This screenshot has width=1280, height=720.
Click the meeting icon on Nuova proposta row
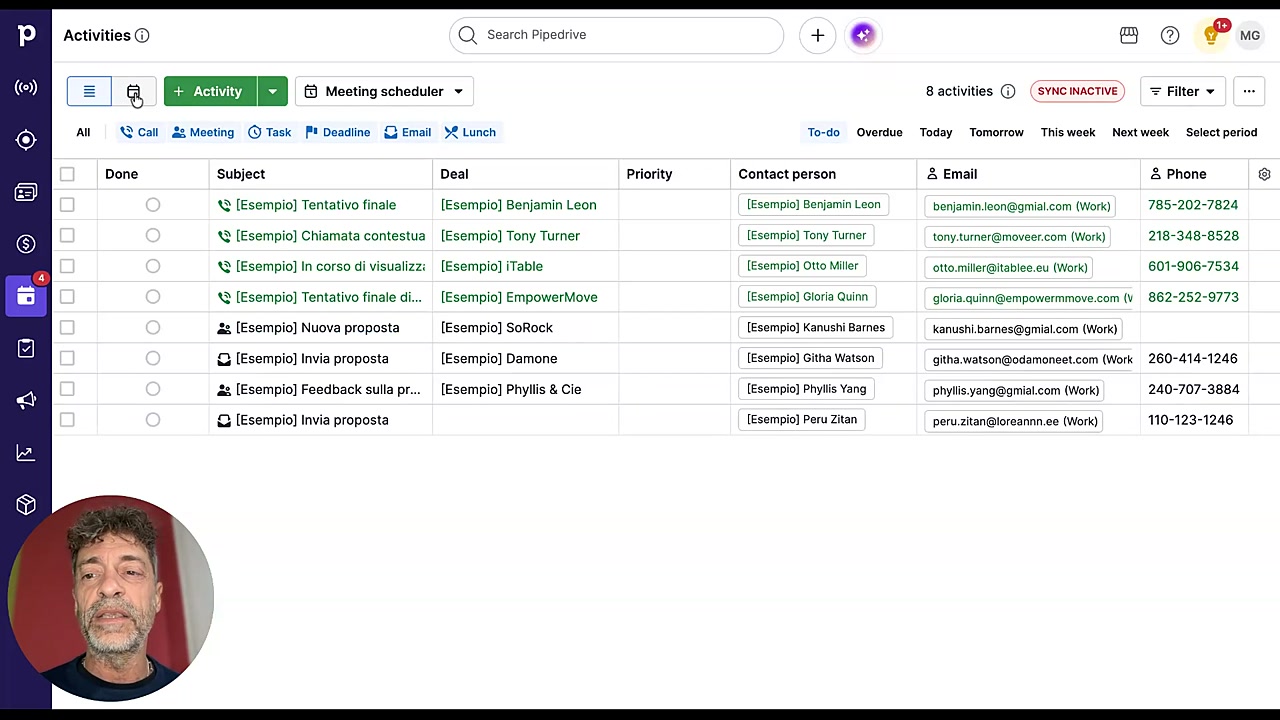pos(224,328)
